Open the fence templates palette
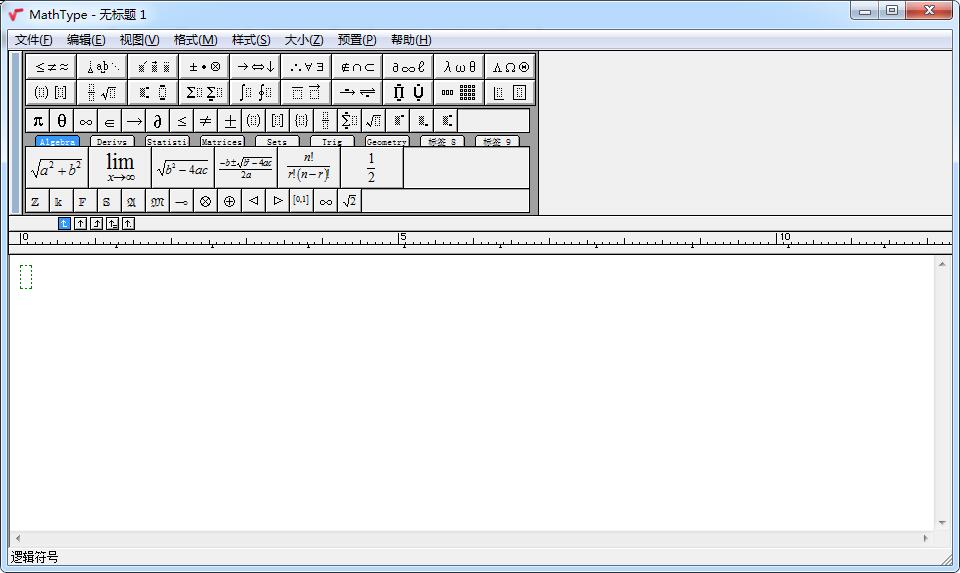960x573 pixels. coord(51,92)
